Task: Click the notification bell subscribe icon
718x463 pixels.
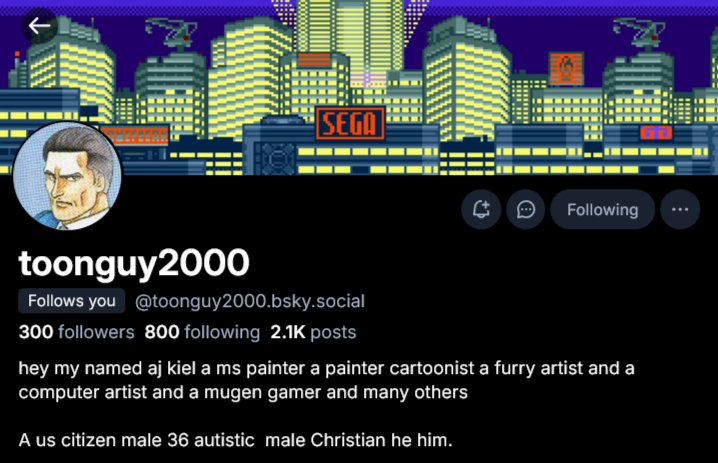Action: (481, 210)
